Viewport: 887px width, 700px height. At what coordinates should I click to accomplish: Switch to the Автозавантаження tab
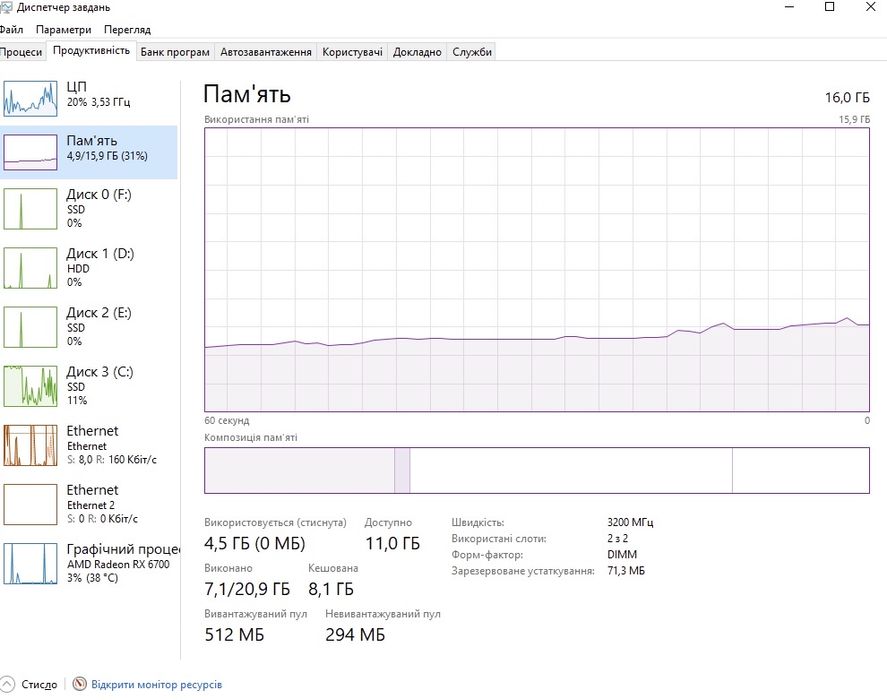(266, 52)
